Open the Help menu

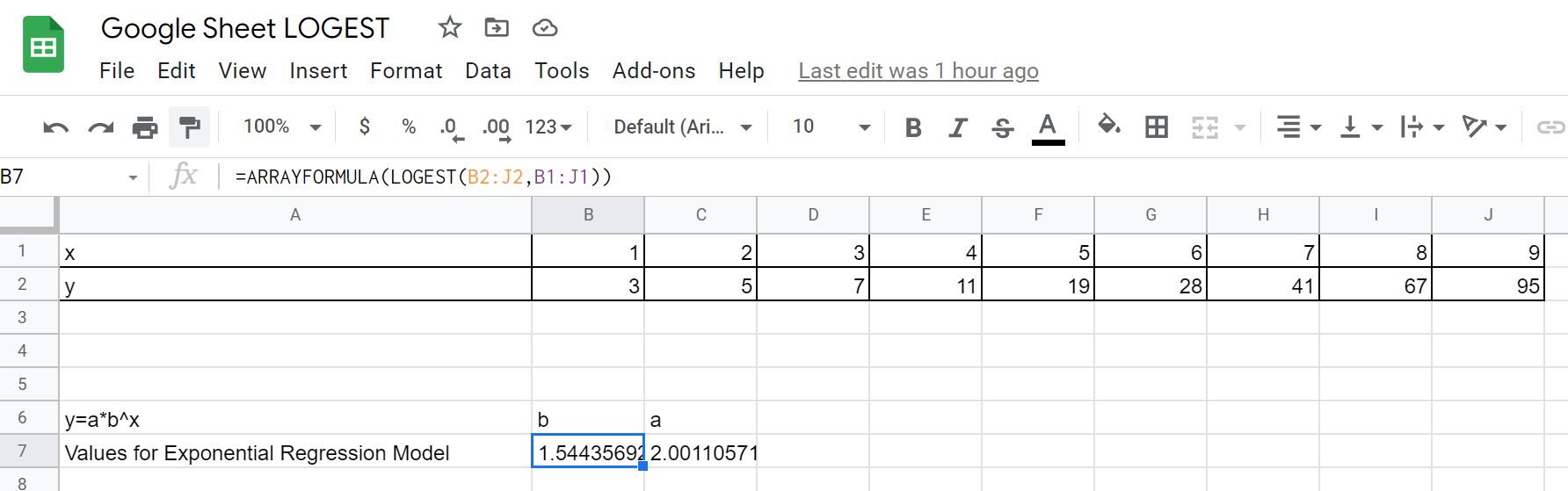click(741, 70)
